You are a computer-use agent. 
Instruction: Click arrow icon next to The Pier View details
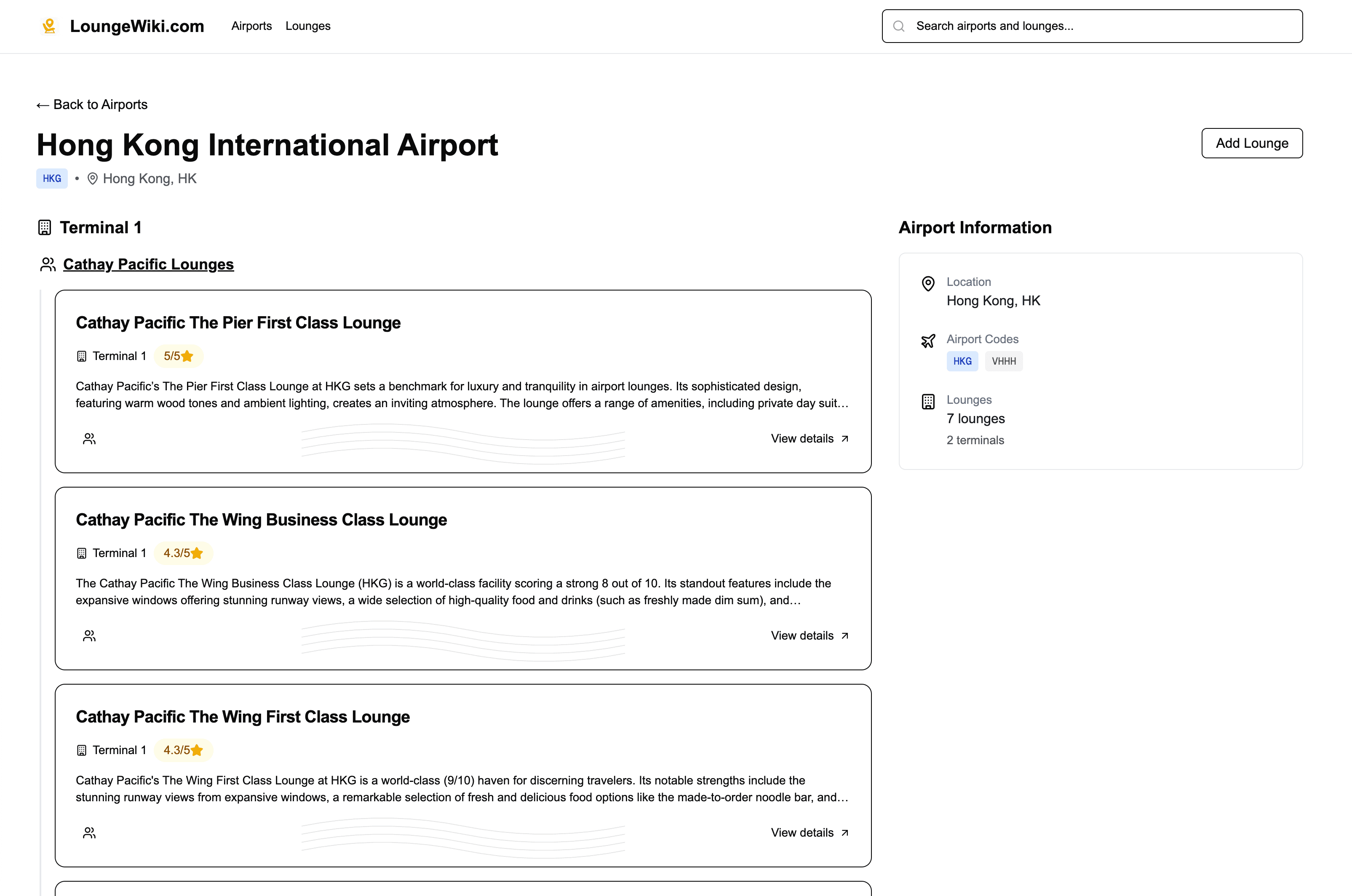[844, 439]
